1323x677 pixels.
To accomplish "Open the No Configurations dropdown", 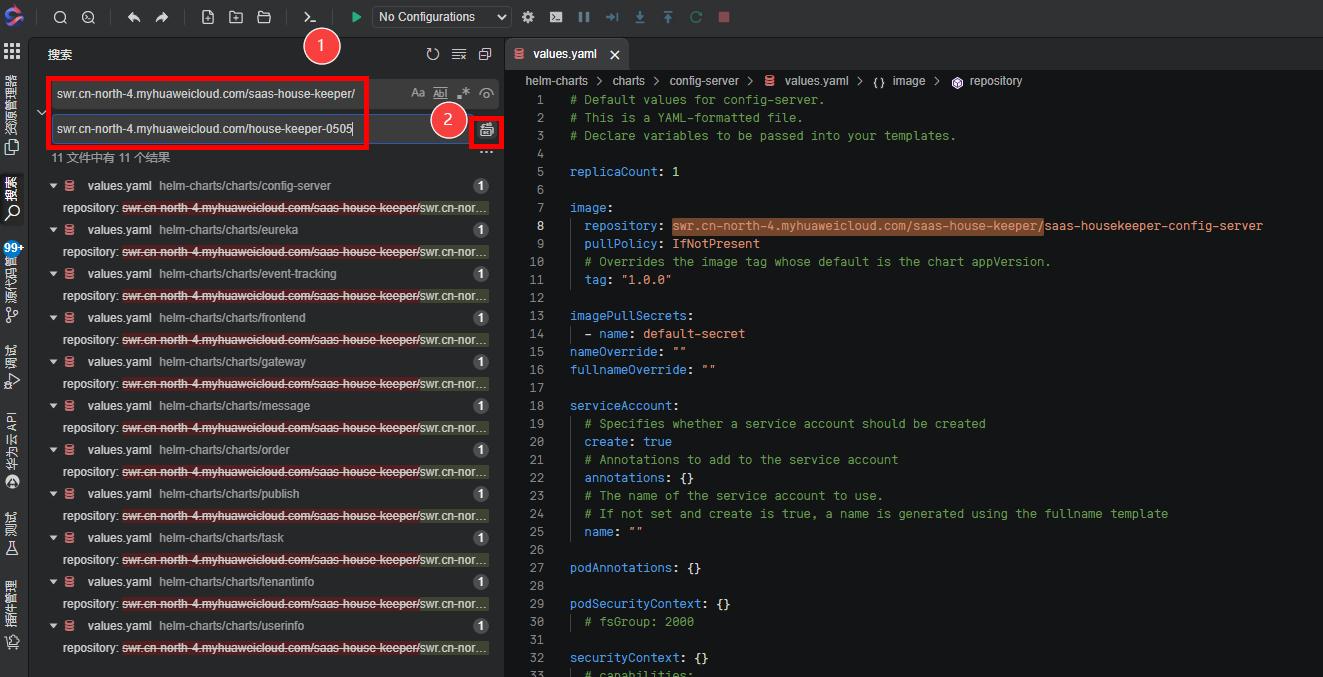I will tap(442, 17).
